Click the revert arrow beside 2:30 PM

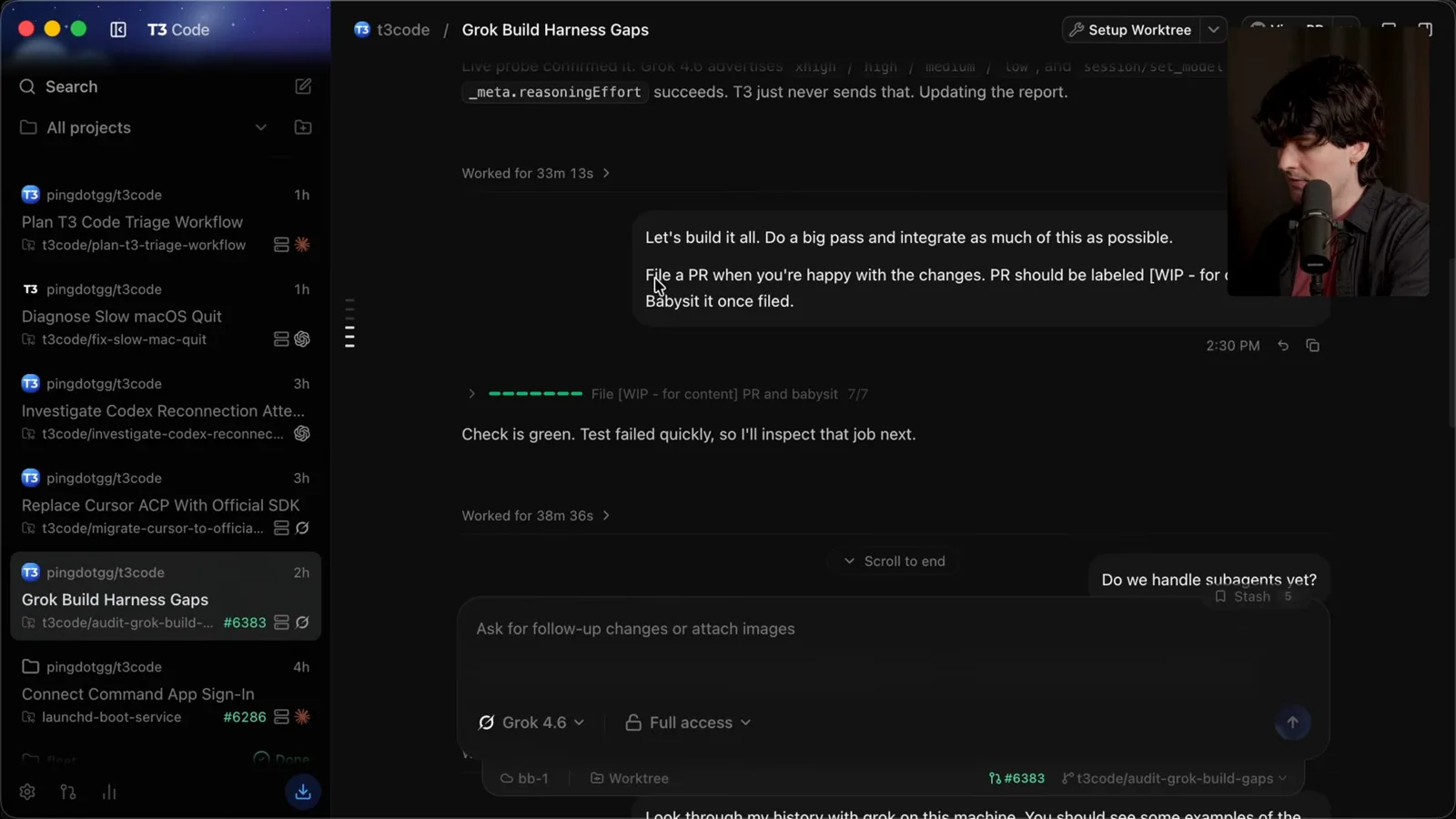point(1283,346)
